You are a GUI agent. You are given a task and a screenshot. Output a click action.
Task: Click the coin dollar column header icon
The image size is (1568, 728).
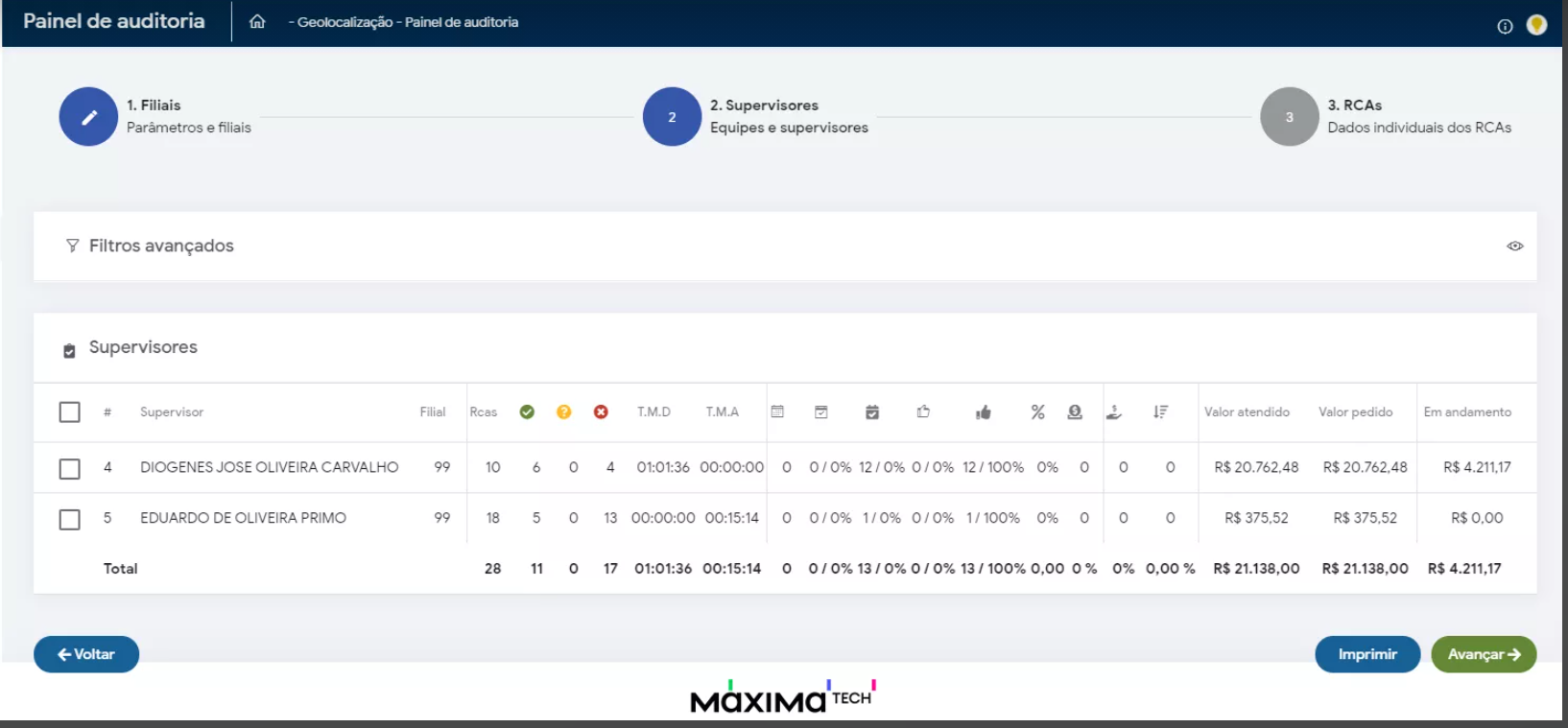pos(1075,411)
